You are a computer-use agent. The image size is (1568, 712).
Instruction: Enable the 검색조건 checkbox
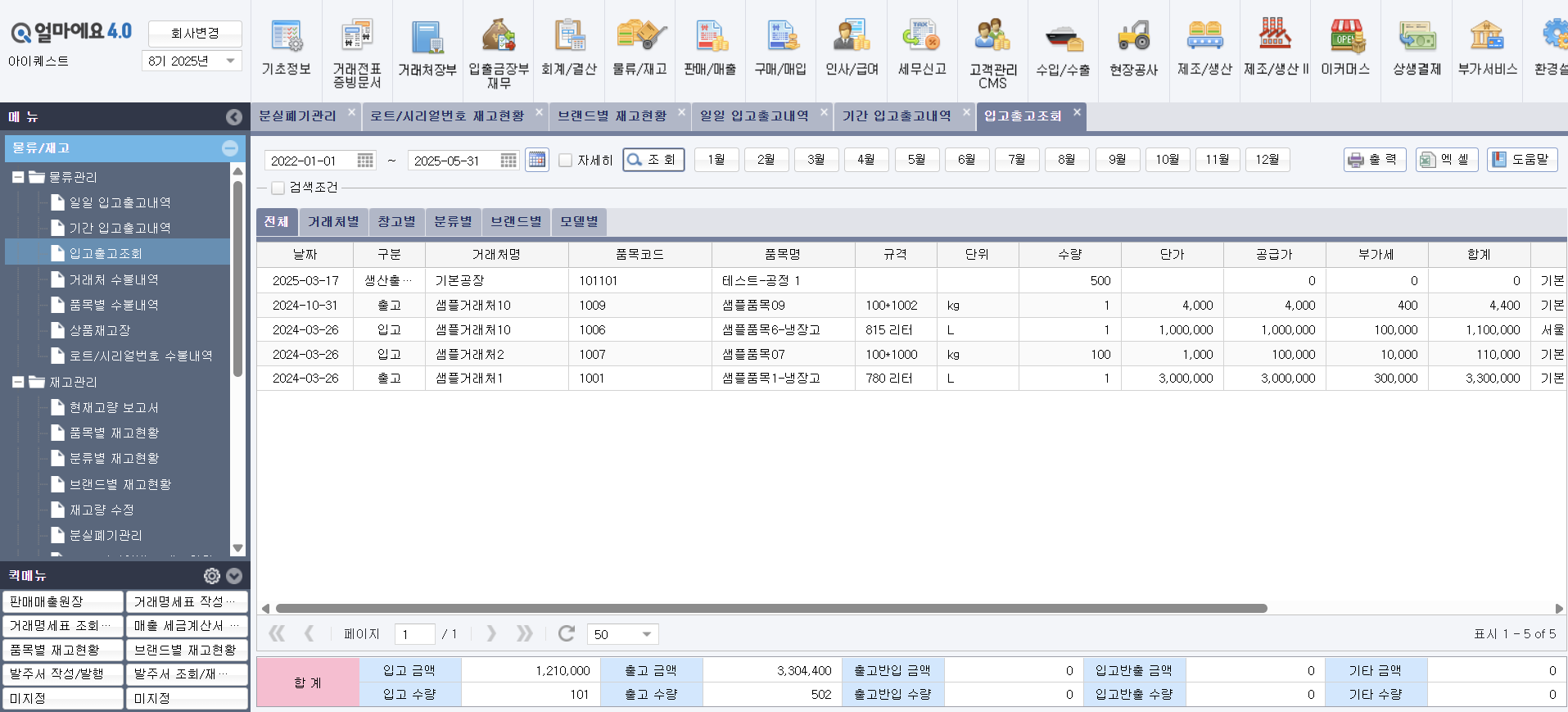pyautogui.click(x=278, y=188)
